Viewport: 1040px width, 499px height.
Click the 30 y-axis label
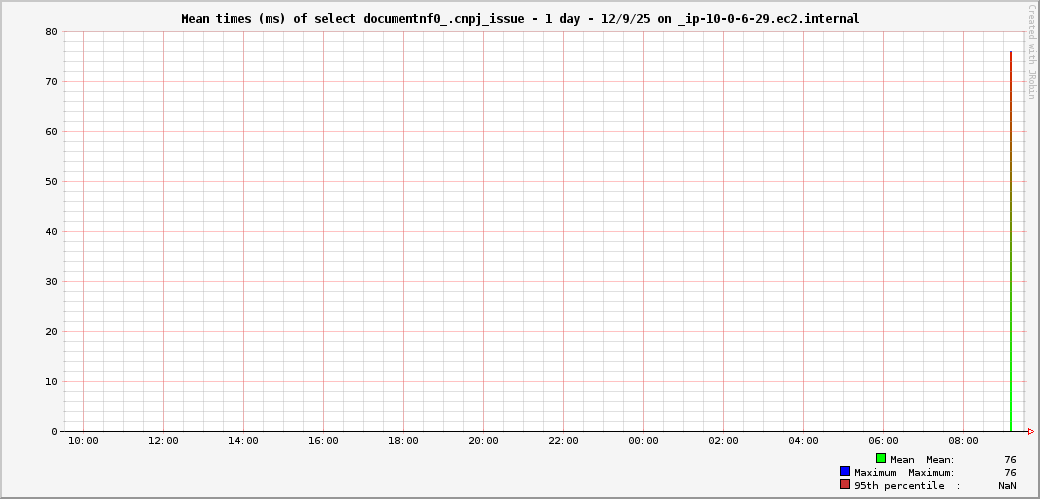click(x=52, y=281)
